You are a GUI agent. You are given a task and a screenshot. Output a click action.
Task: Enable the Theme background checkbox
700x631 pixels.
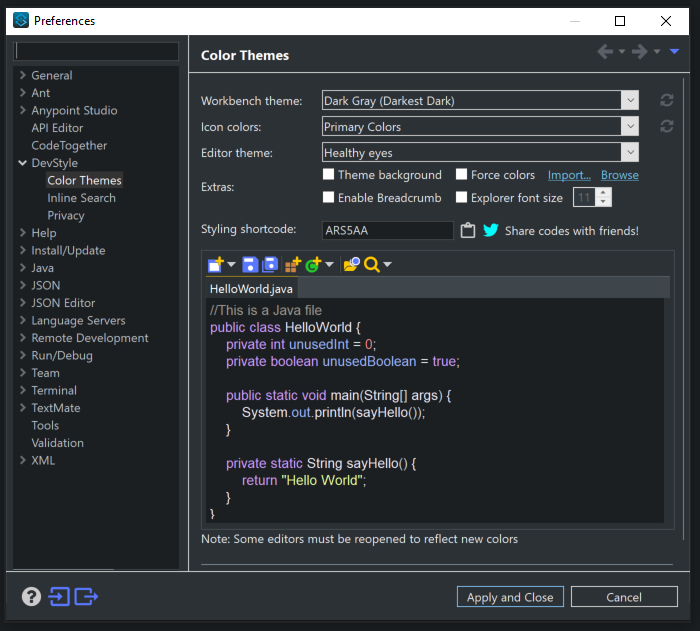[329, 175]
